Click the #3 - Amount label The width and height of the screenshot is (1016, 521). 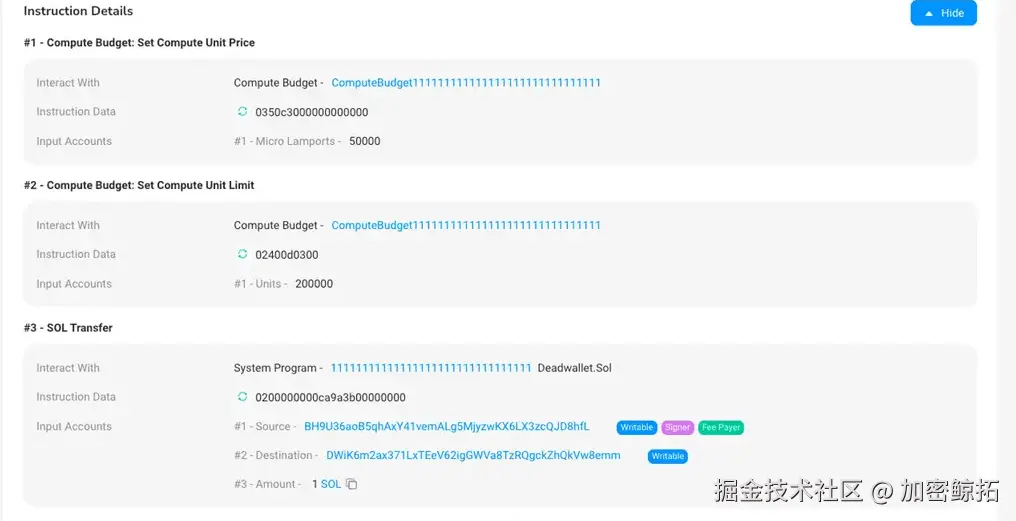[267, 484]
